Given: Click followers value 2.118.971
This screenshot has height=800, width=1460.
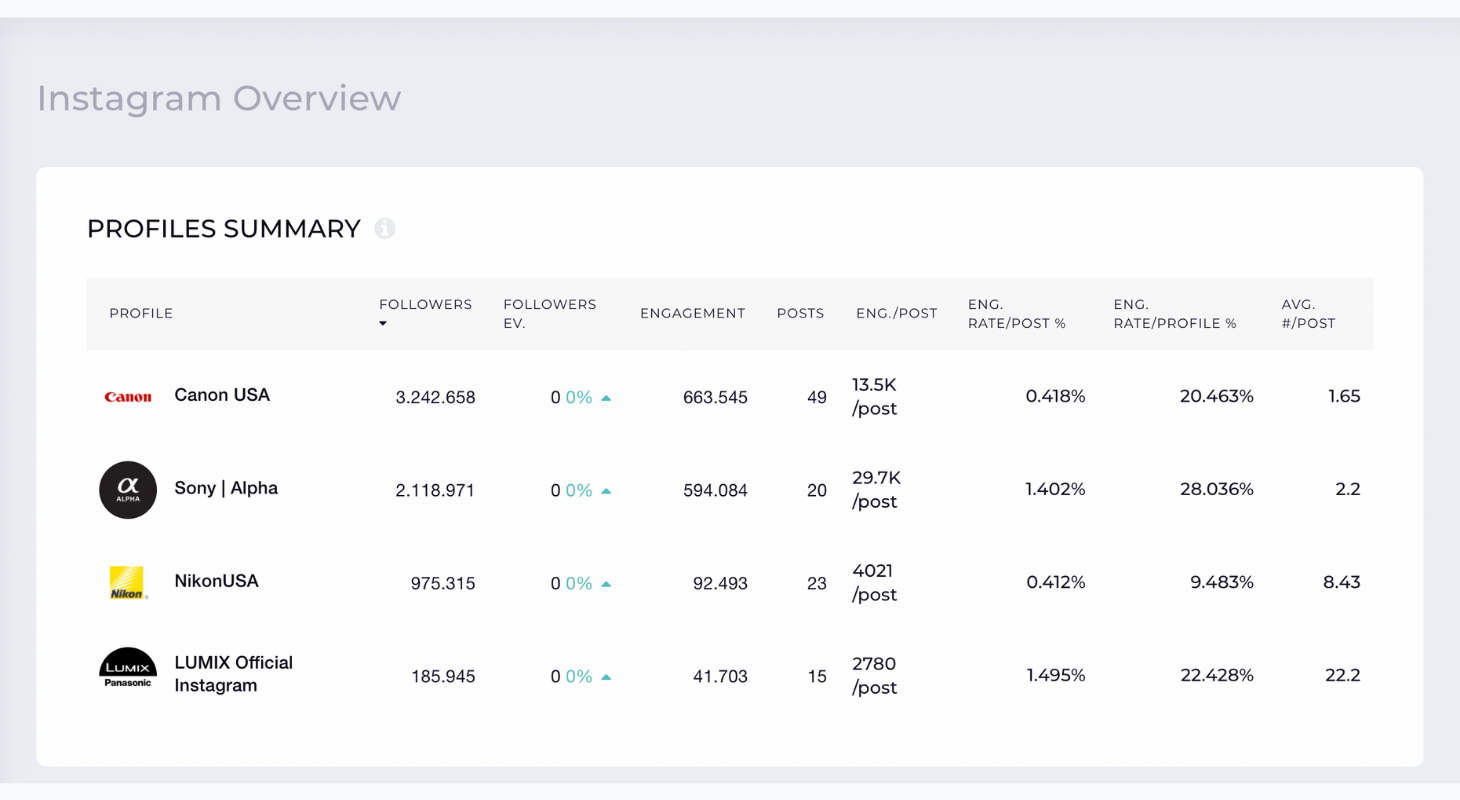Looking at the screenshot, I should 435,491.
